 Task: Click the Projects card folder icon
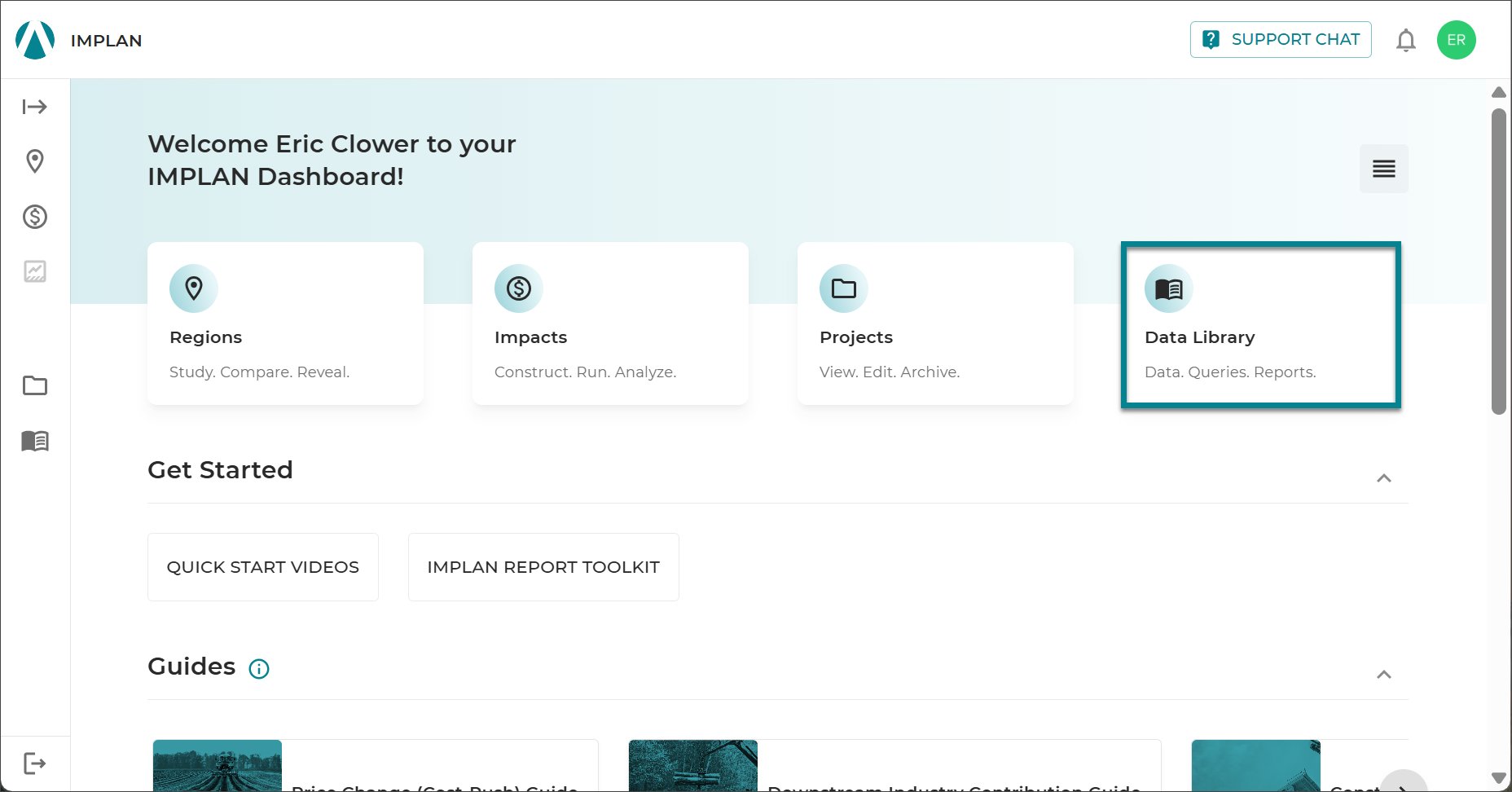coord(844,288)
